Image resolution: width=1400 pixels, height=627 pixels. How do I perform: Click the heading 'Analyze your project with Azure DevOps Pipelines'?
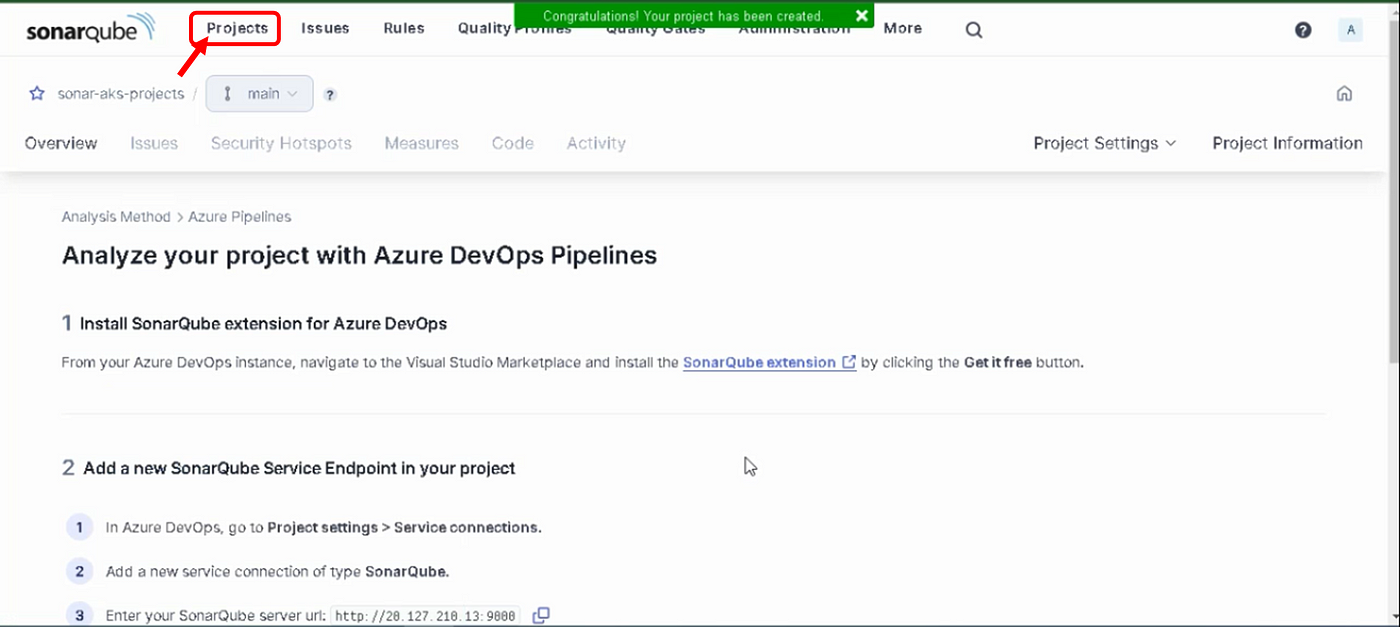(x=359, y=255)
